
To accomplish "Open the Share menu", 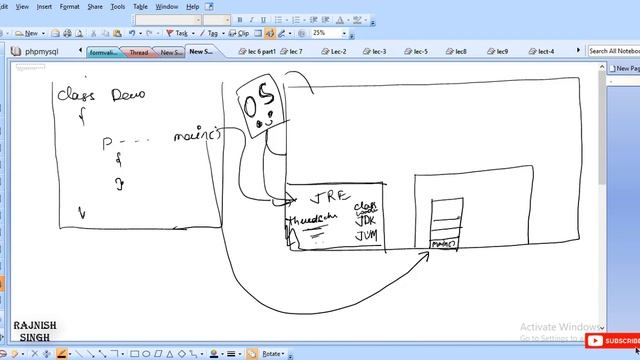I will point(95,7).
